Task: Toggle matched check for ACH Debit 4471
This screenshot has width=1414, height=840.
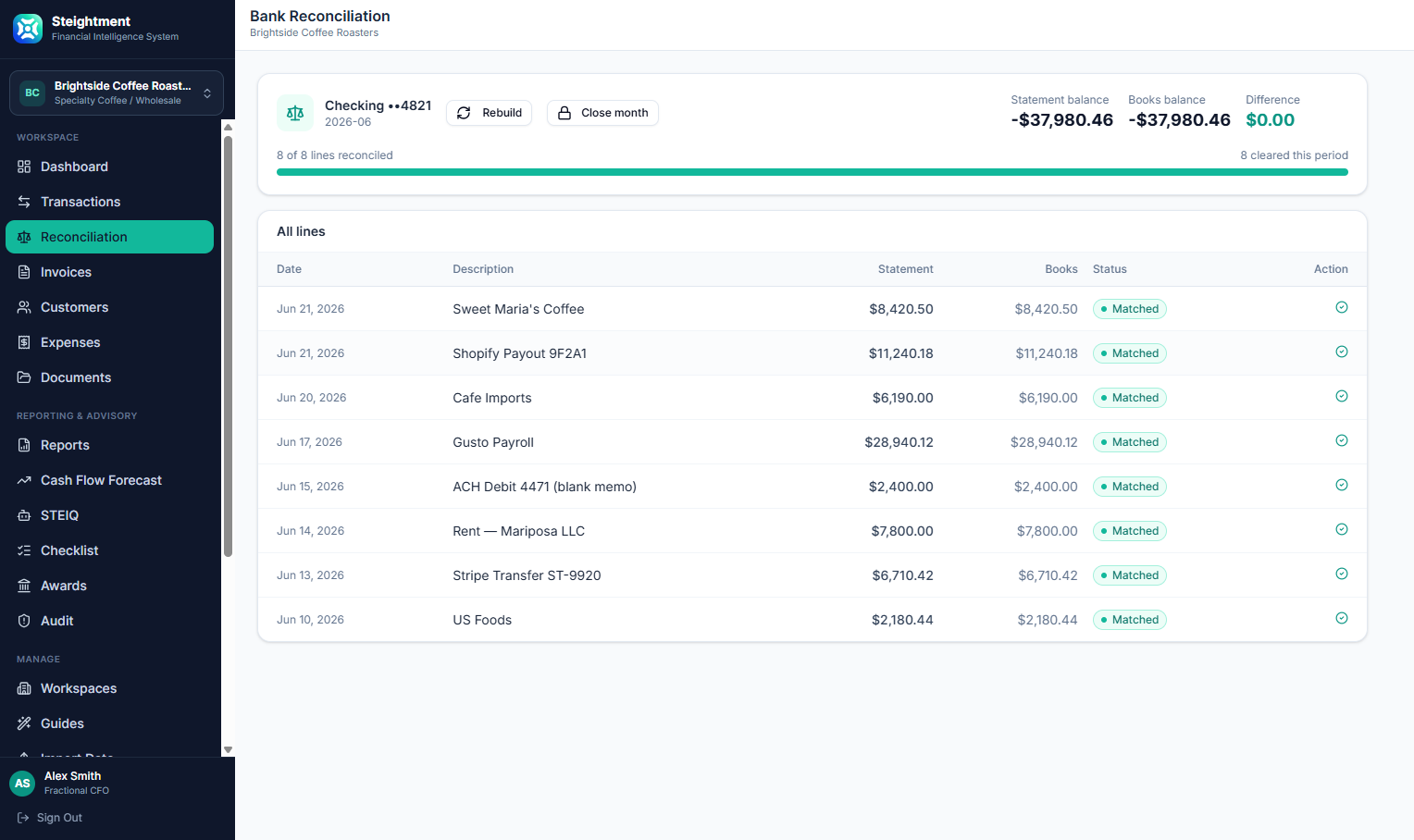Action: point(1342,485)
